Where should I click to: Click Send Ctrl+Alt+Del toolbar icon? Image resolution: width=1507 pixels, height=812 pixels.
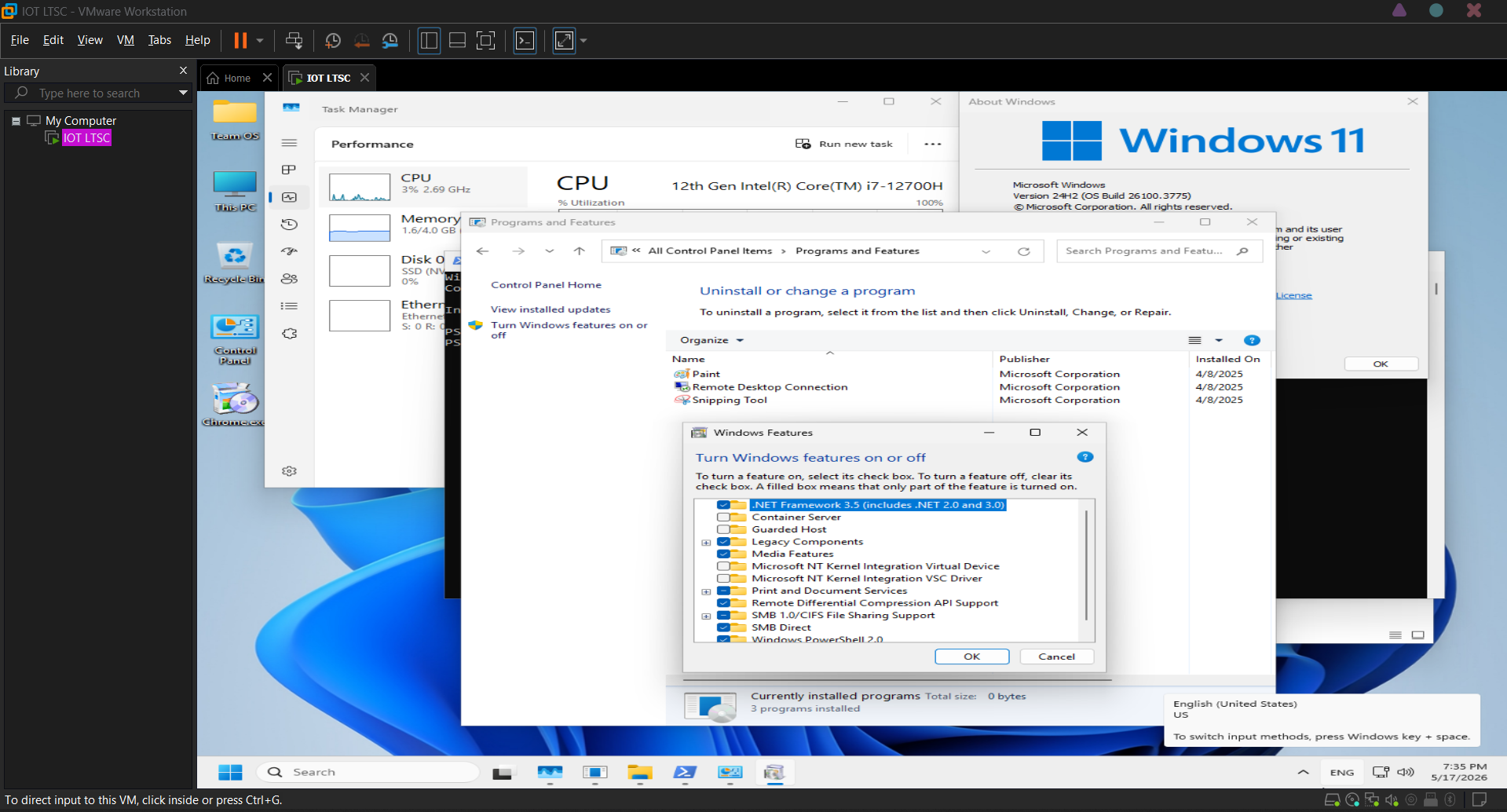(294, 40)
